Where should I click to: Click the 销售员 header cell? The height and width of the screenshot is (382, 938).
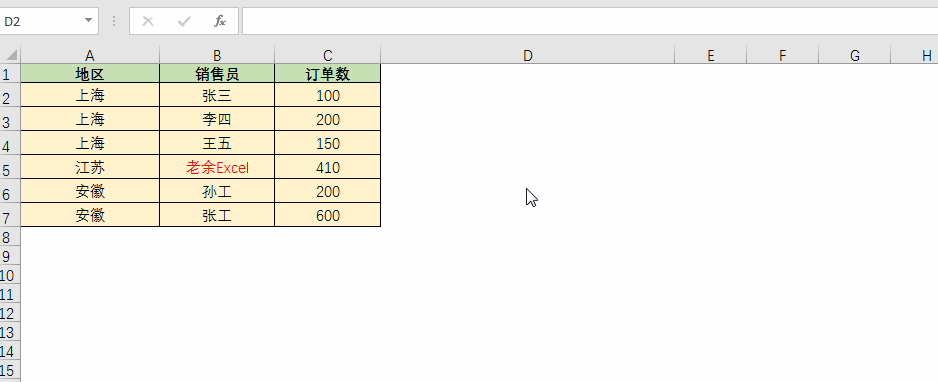217,74
